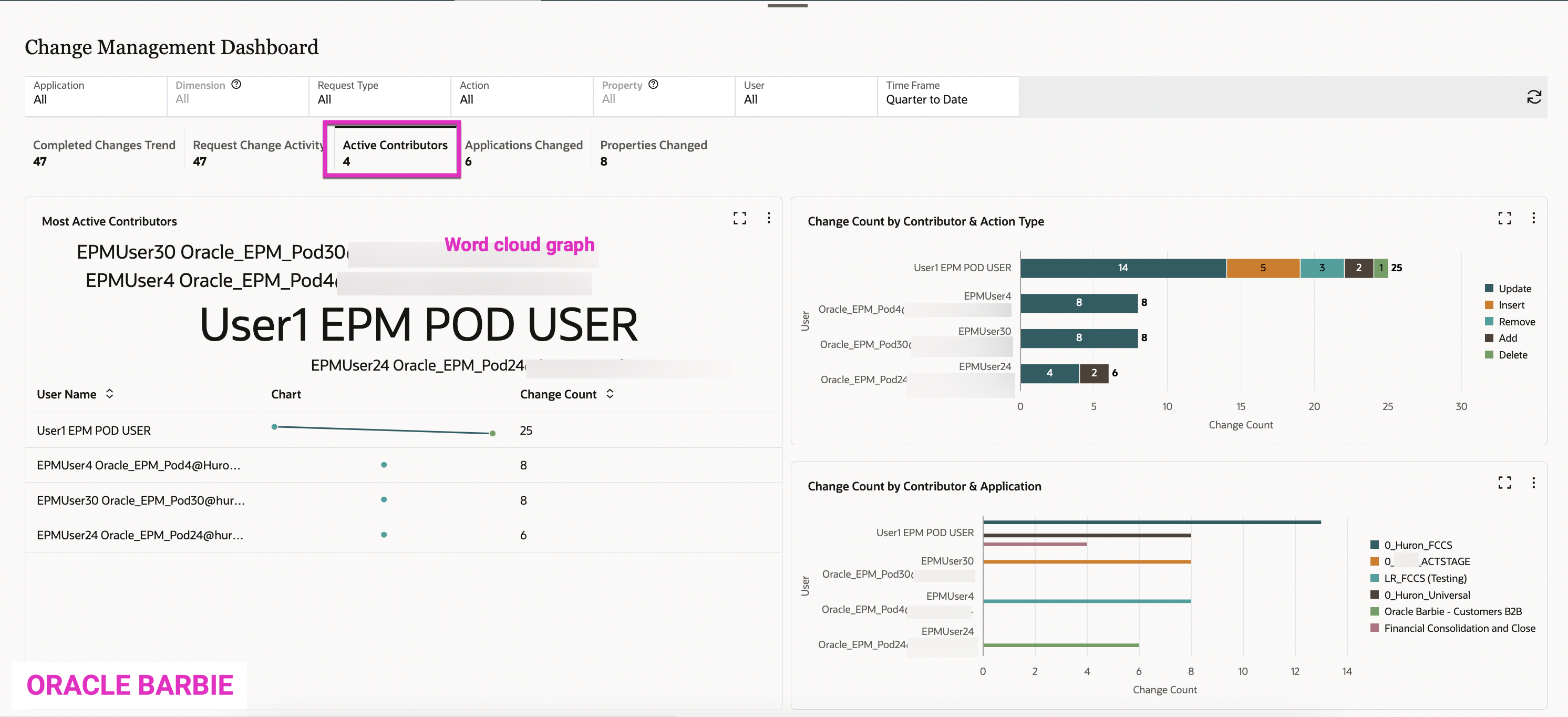Open the Request Type filter dropdown
Viewport: 1568px width, 717px height.
(x=379, y=96)
